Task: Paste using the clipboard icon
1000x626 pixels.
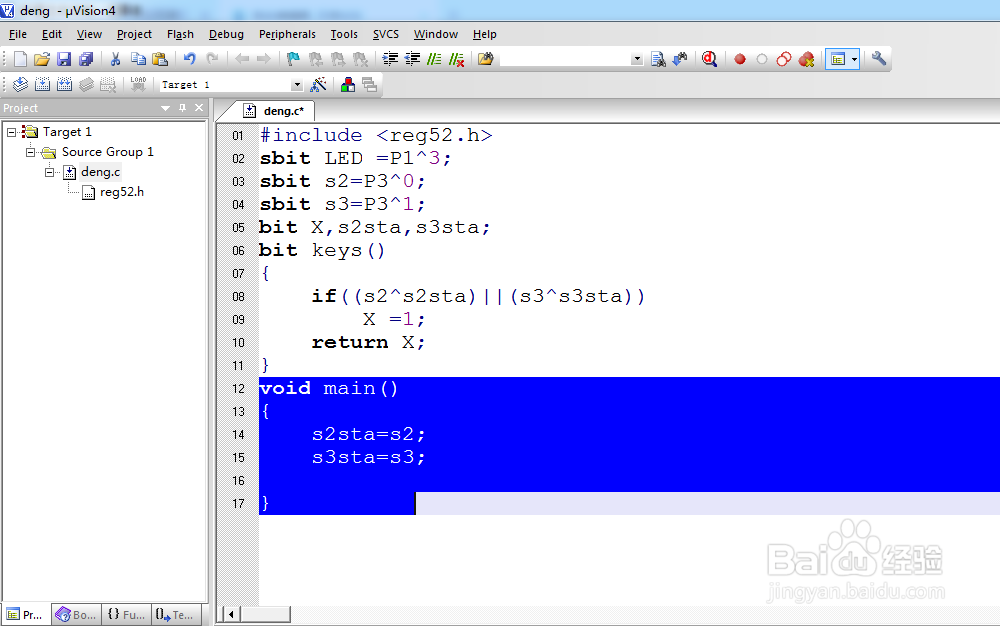Action: (x=160, y=59)
